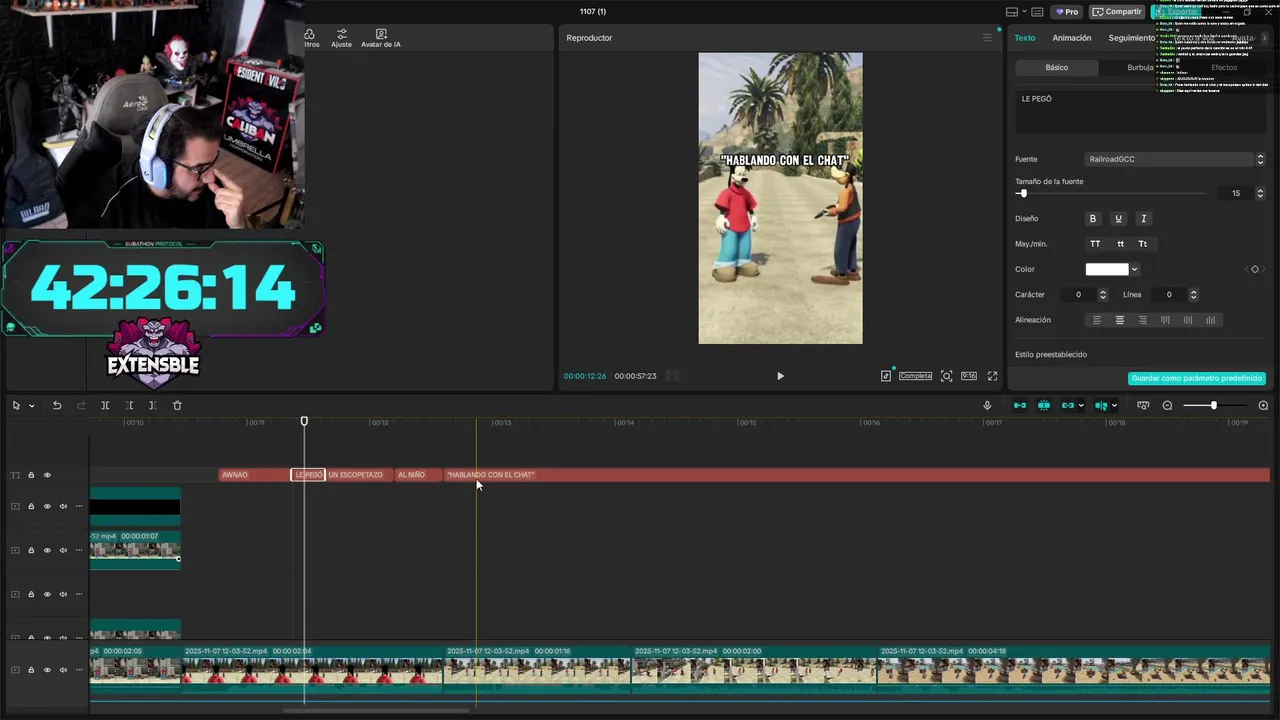Click the Compartir button
Image resolution: width=1280 pixels, height=720 pixels.
click(1117, 12)
